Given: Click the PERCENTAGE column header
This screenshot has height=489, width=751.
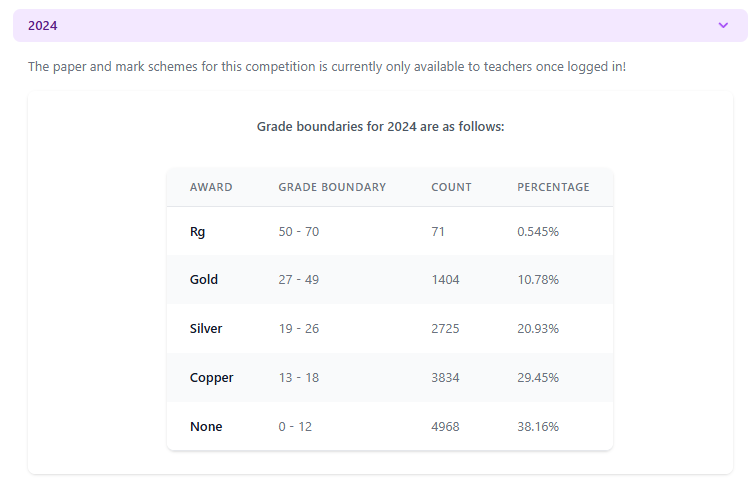Looking at the screenshot, I should [x=553, y=187].
